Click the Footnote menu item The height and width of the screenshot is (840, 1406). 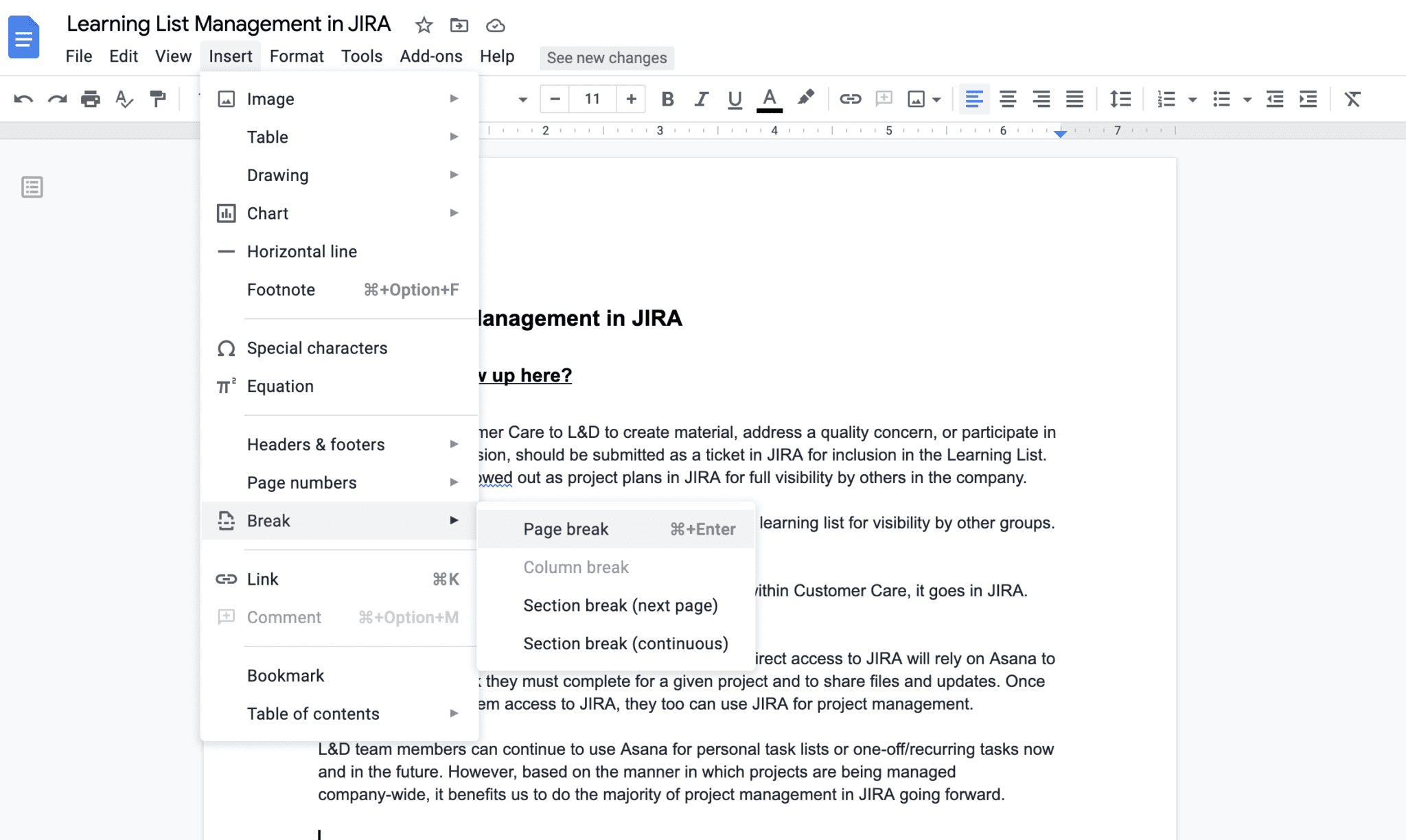coord(281,289)
